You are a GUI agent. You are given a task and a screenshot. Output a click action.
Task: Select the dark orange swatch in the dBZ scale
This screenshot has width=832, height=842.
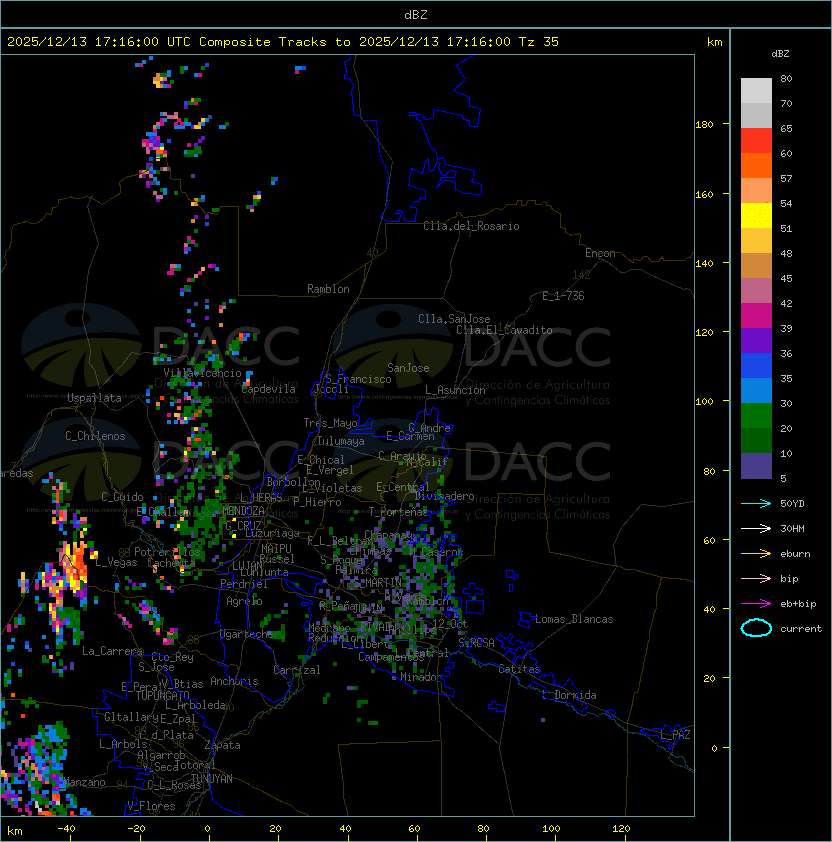(756, 166)
